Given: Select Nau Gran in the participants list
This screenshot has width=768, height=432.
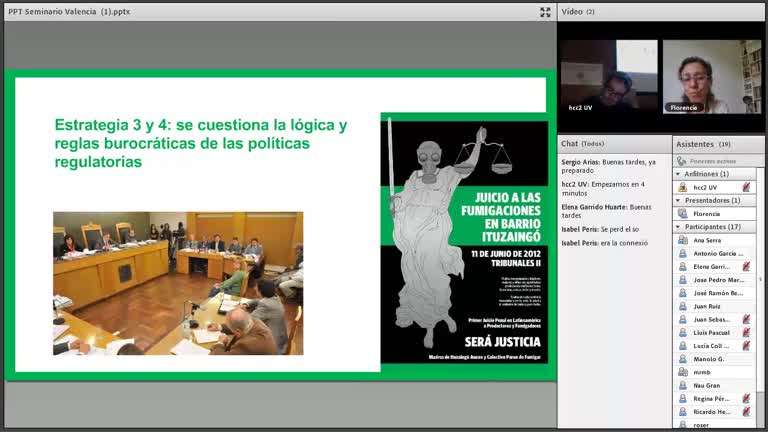Looking at the screenshot, I should tap(716, 385).
